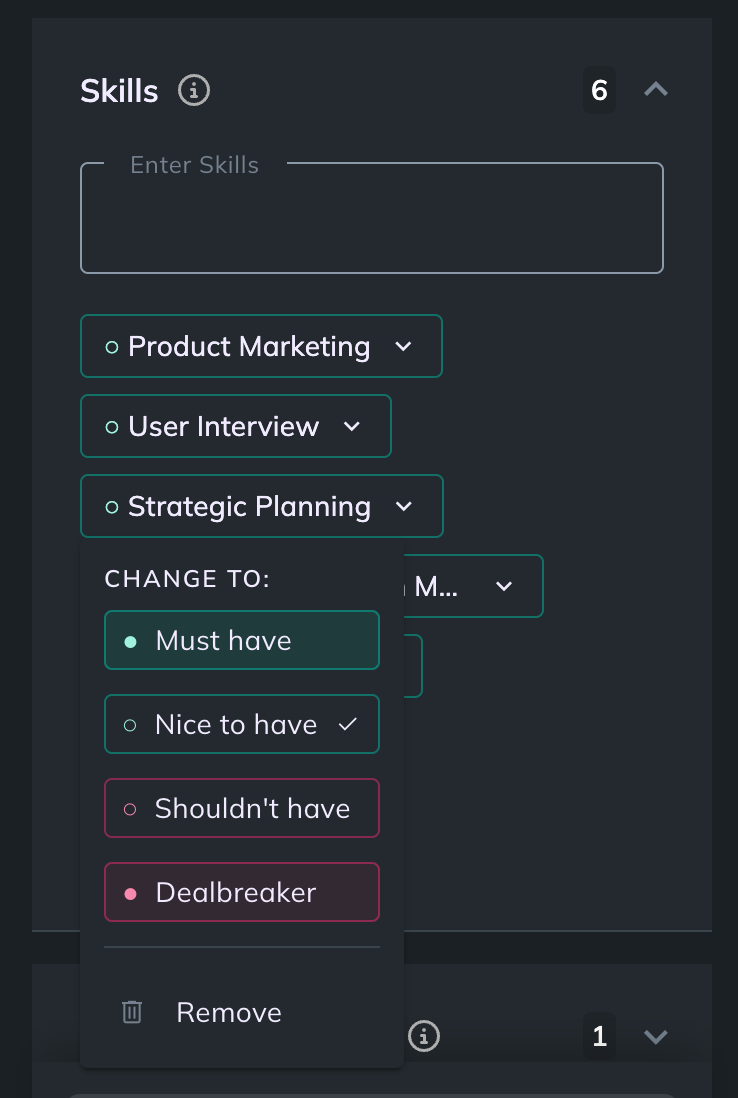Screen dimensions: 738x1098
Task: Click the Skills count badge showing 6
Action: point(599,90)
